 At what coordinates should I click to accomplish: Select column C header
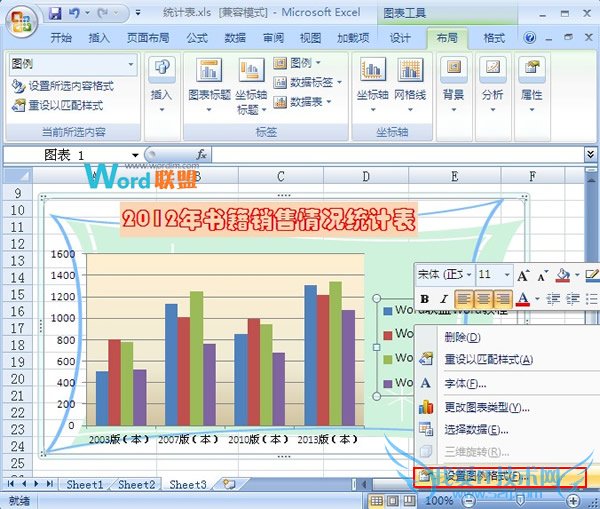(x=280, y=176)
